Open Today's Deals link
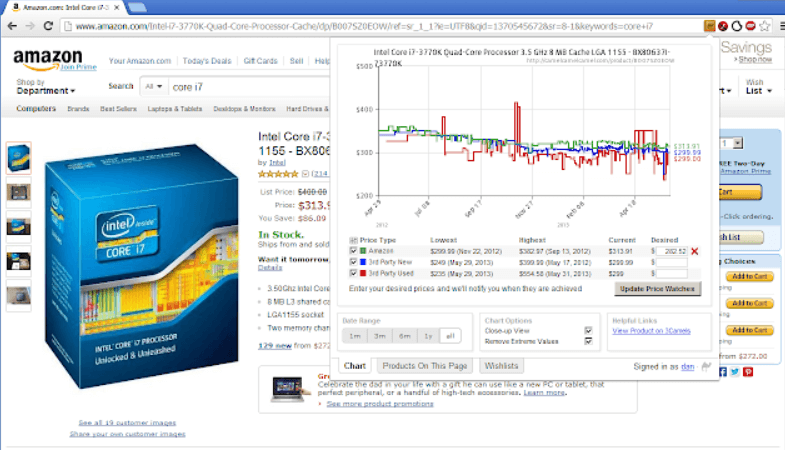 [207, 61]
